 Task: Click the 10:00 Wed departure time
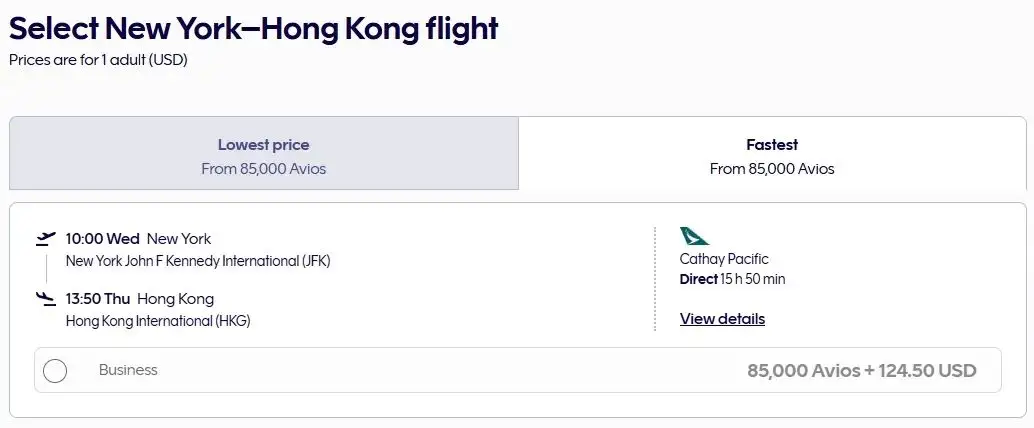102,239
